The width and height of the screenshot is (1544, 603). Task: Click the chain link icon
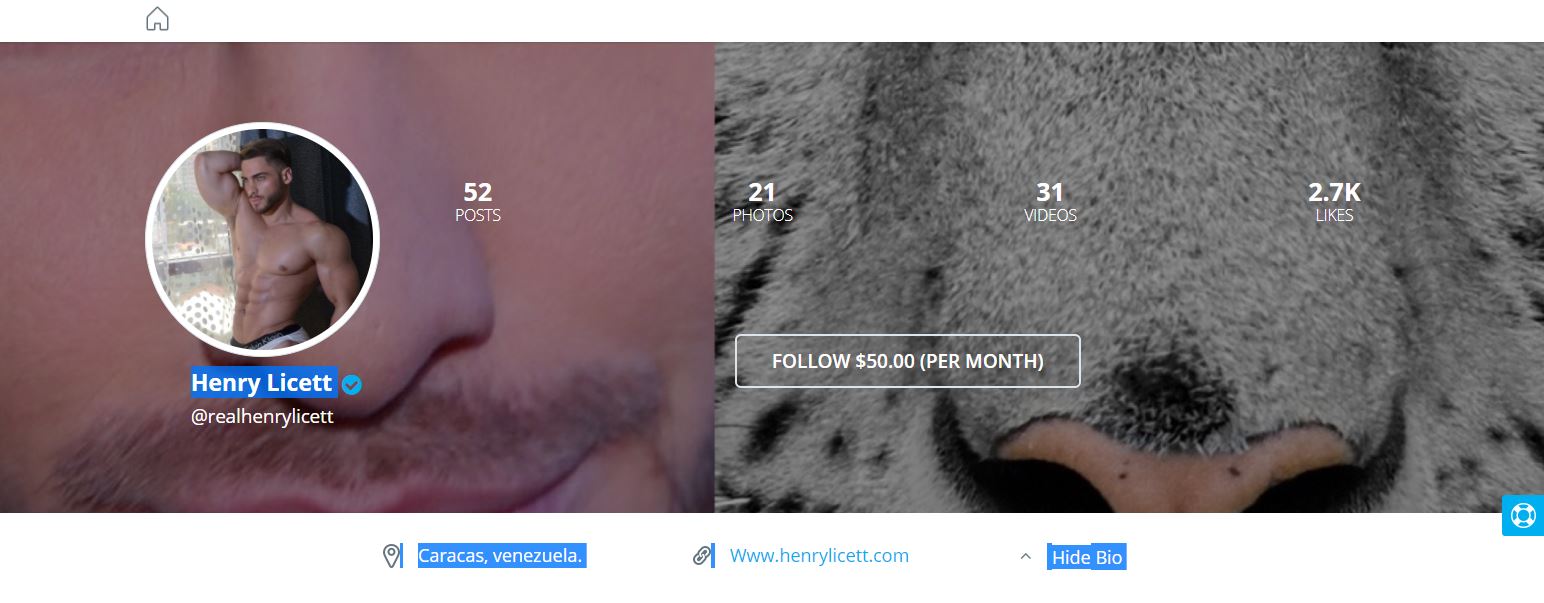coord(701,556)
